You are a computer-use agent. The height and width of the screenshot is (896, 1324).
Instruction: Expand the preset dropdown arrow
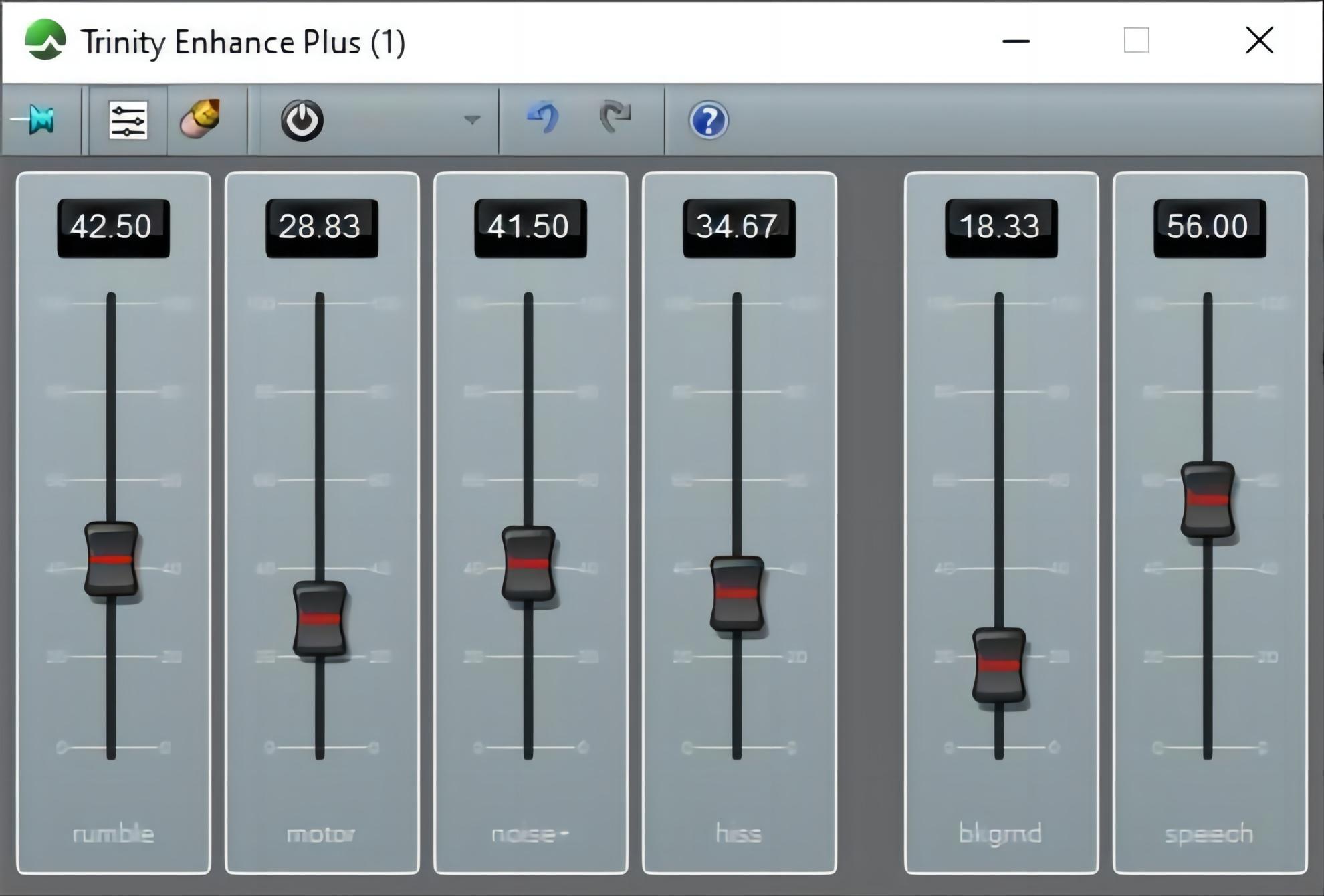pos(472,120)
